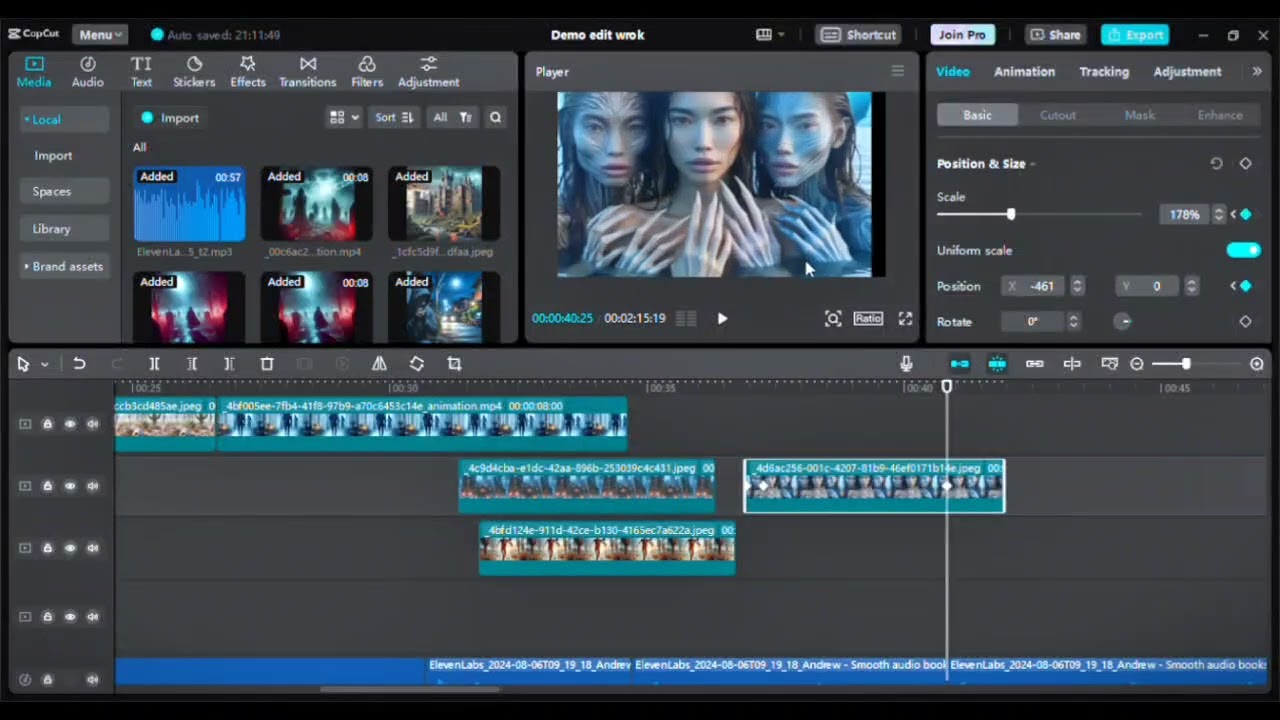The image size is (1280, 720).
Task: Open the Menu dropdown
Action: pyautogui.click(x=100, y=34)
